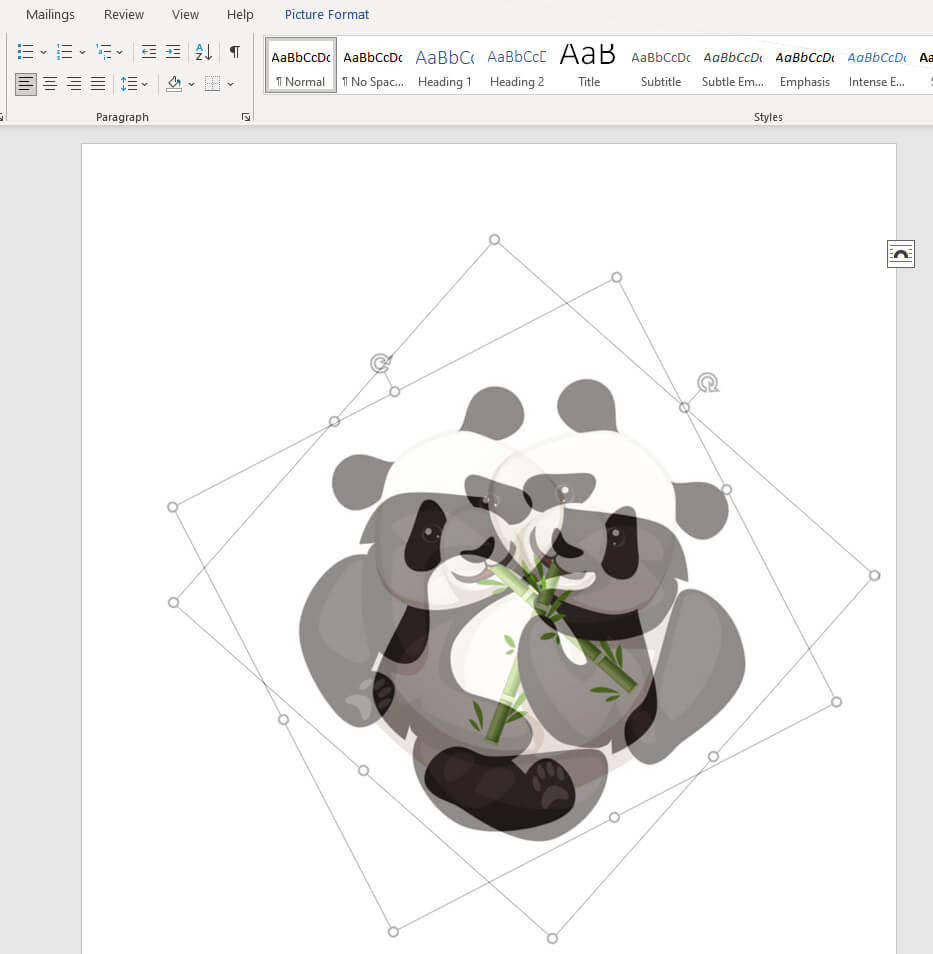Click the Bullets list icon

click(26, 52)
